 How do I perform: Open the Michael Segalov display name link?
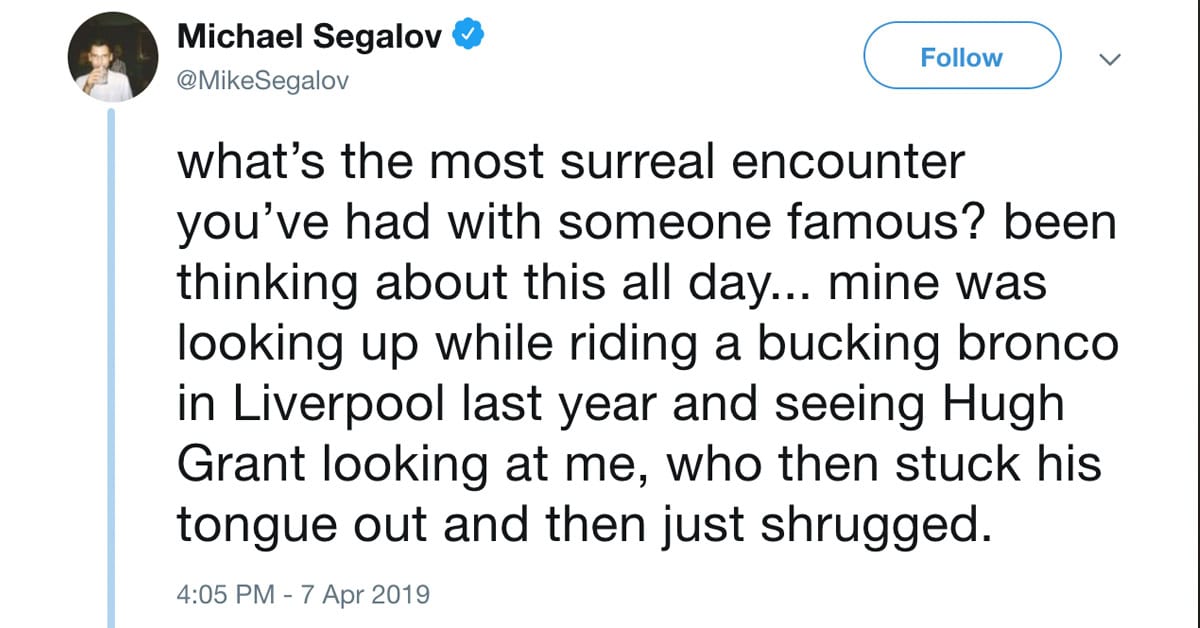[x=312, y=38]
